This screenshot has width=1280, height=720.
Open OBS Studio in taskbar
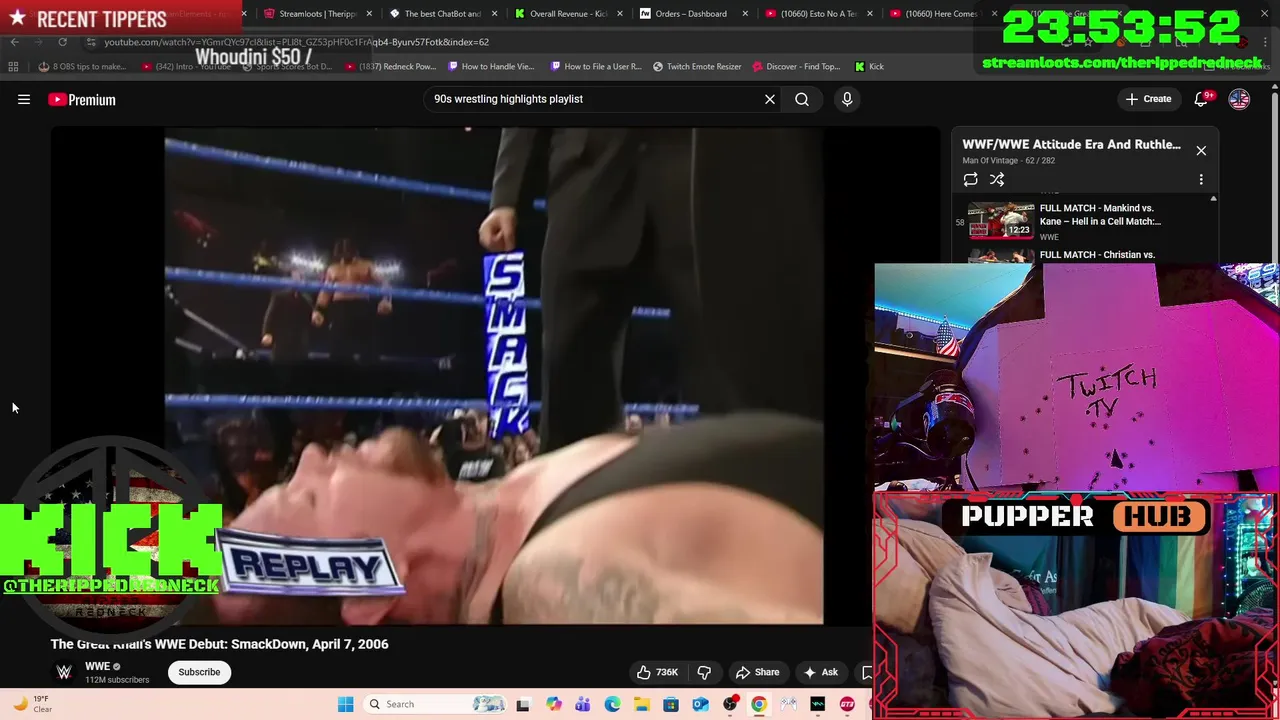coord(730,704)
